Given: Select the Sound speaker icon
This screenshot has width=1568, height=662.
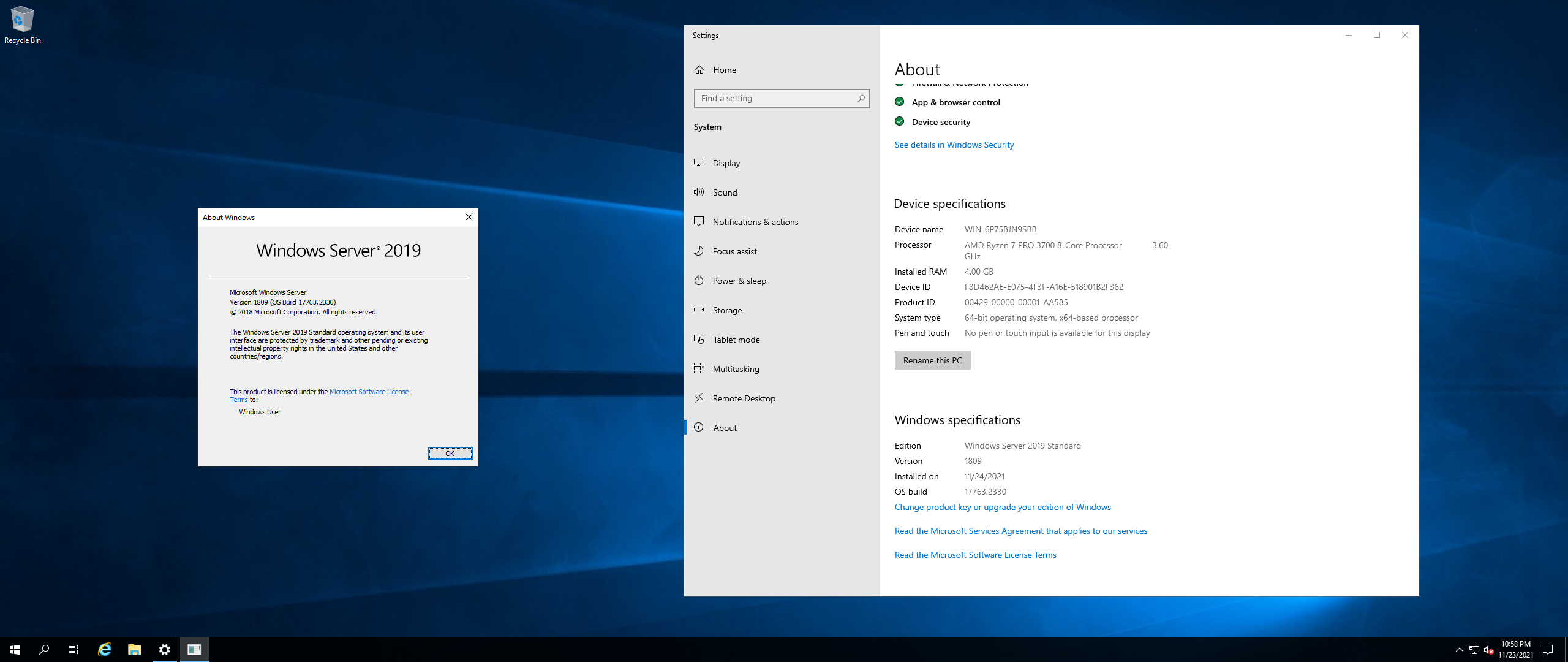Looking at the screenshot, I should (x=699, y=192).
